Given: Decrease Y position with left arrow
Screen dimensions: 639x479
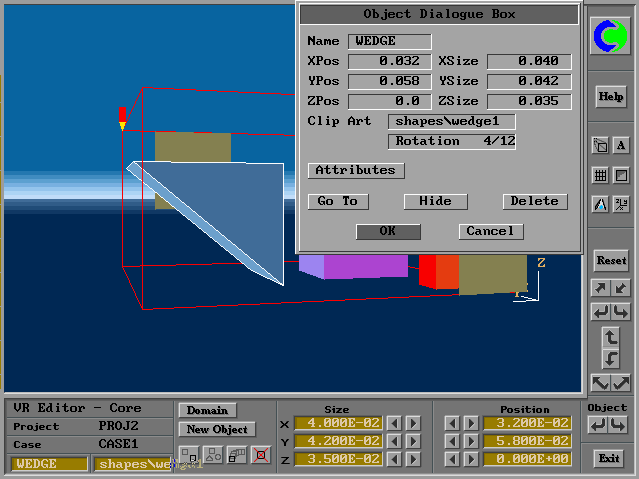Looking at the screenshot, I should tap(452, 441).
